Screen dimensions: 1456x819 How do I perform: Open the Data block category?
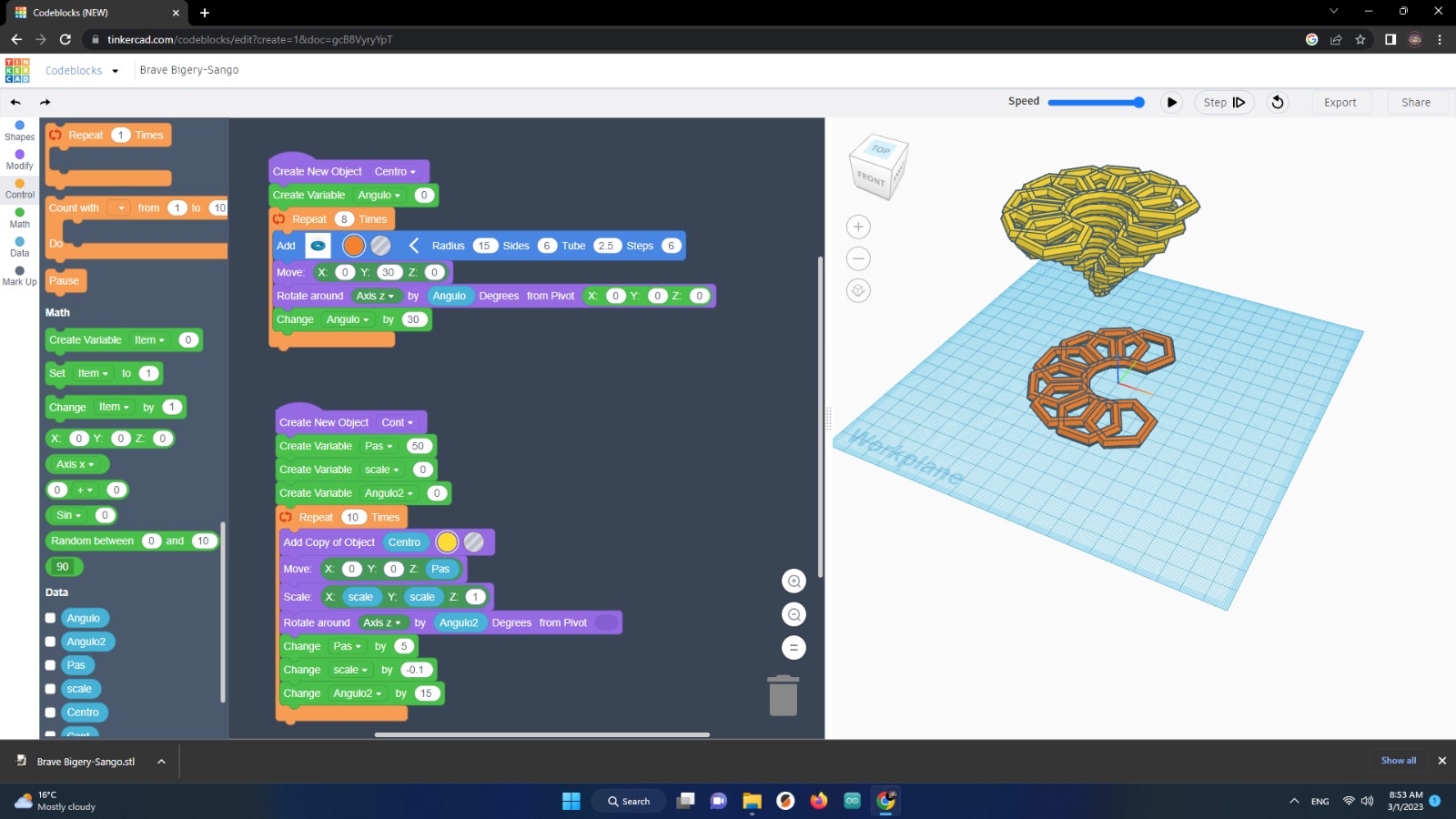point(19,248)
